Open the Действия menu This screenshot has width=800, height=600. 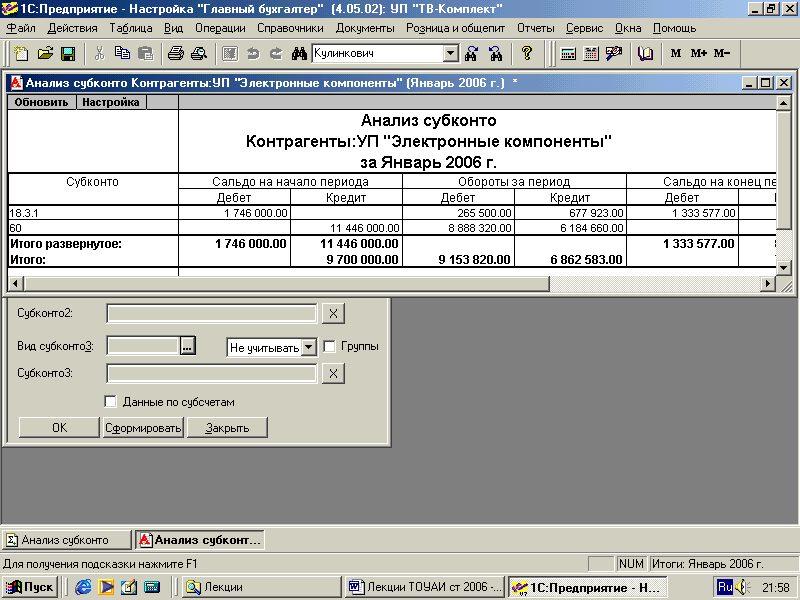[x=72, y=28]
